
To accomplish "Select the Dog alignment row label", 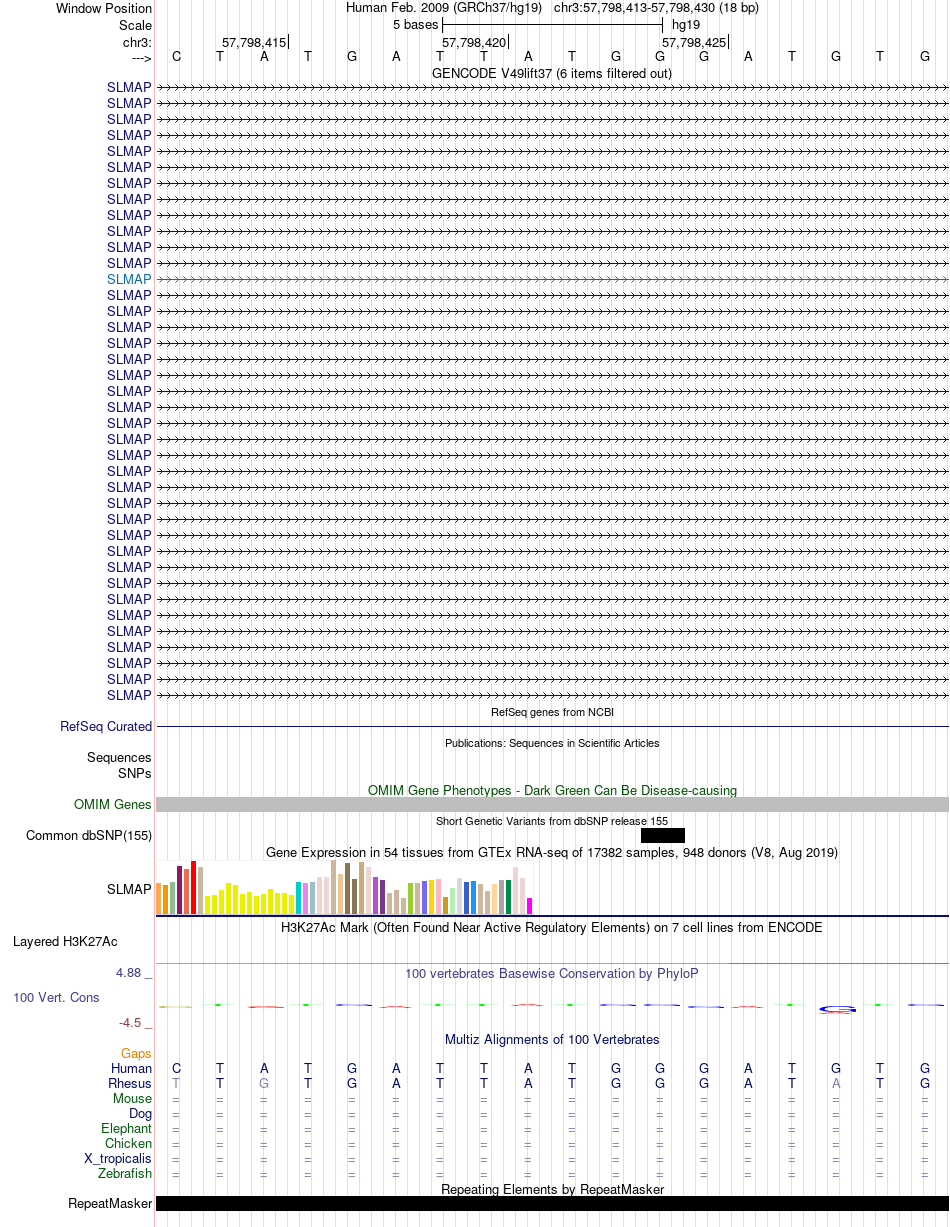I will (140, 1114).
